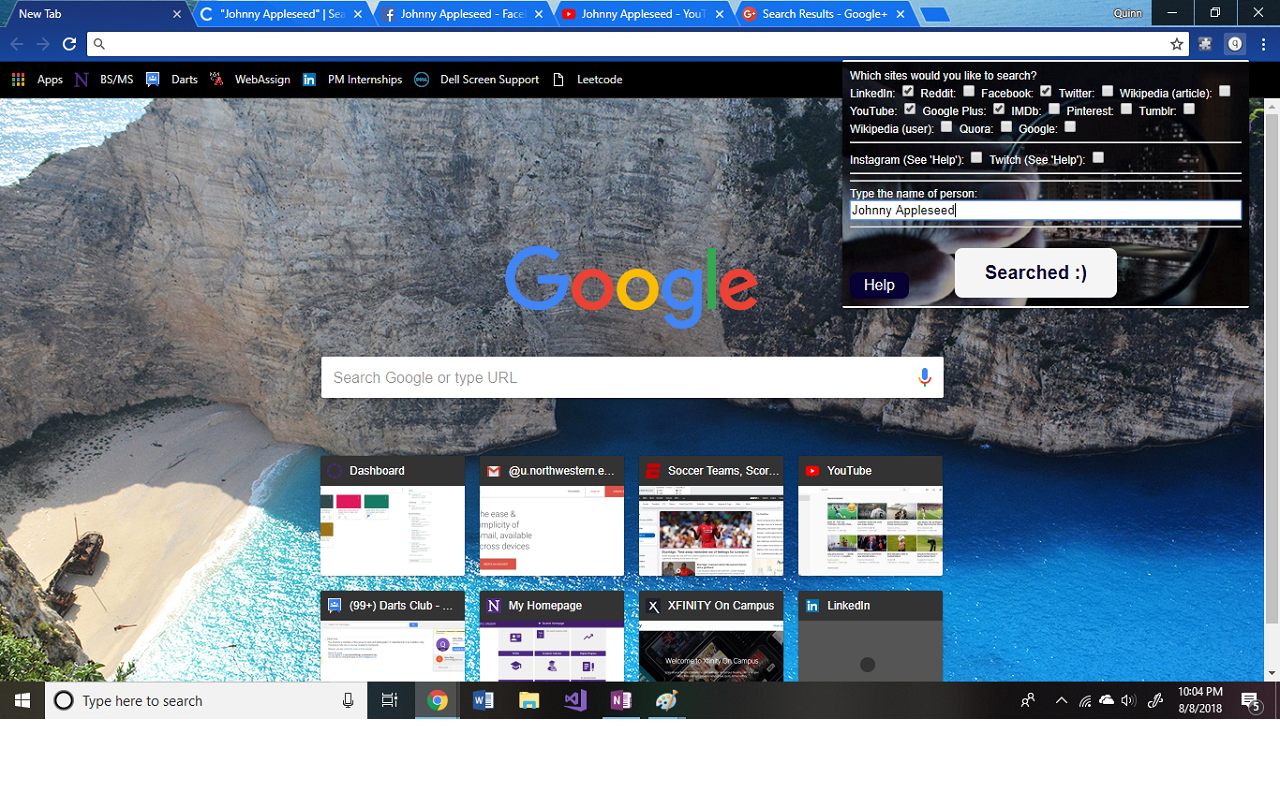Image resolution: width=1280 pixels, height=800 pixels.
Task: Disable the Google Plus checkbox
Action: click(999, 109)
